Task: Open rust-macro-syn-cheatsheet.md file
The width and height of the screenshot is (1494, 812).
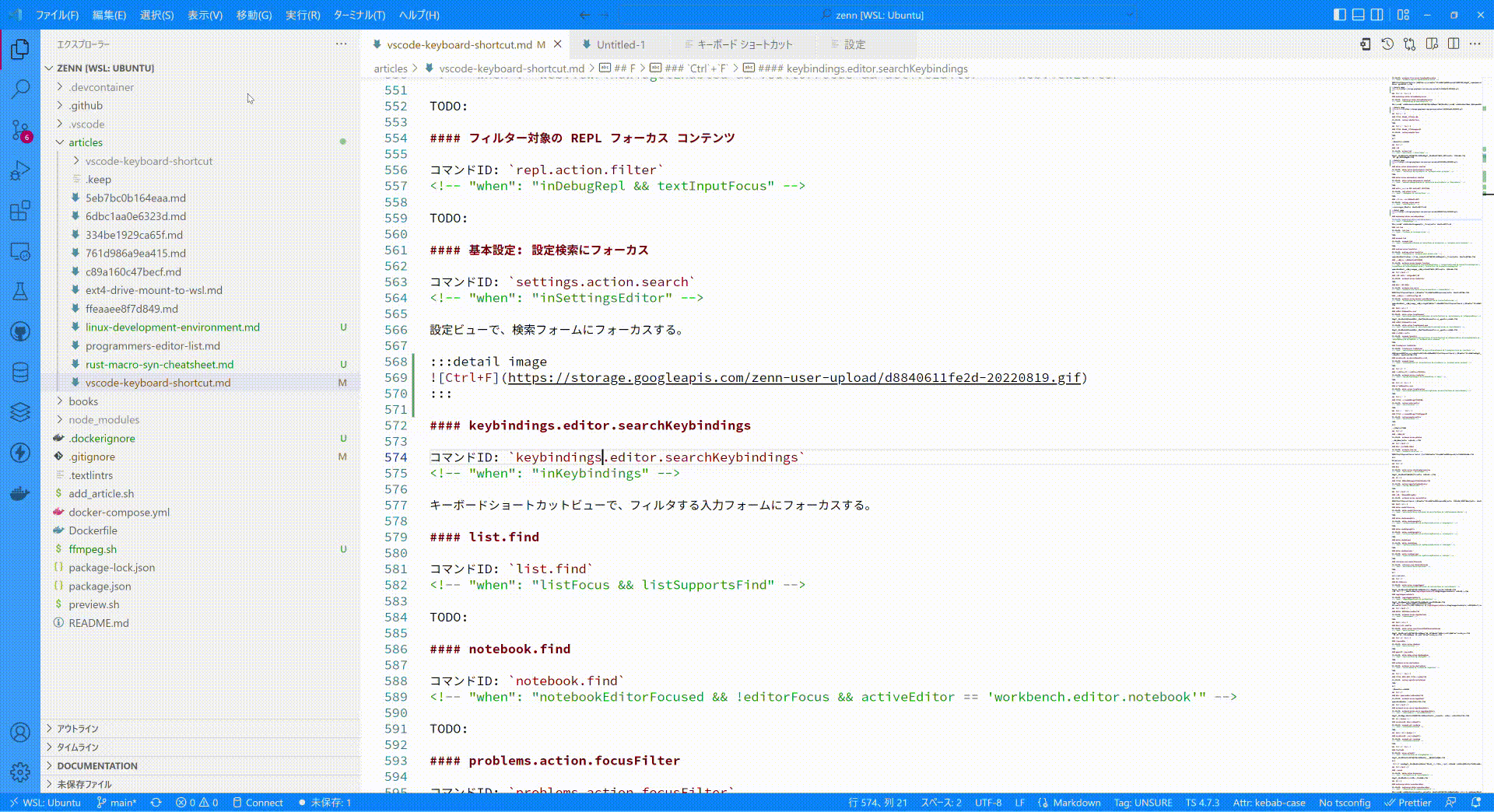Action: (159, 364)
